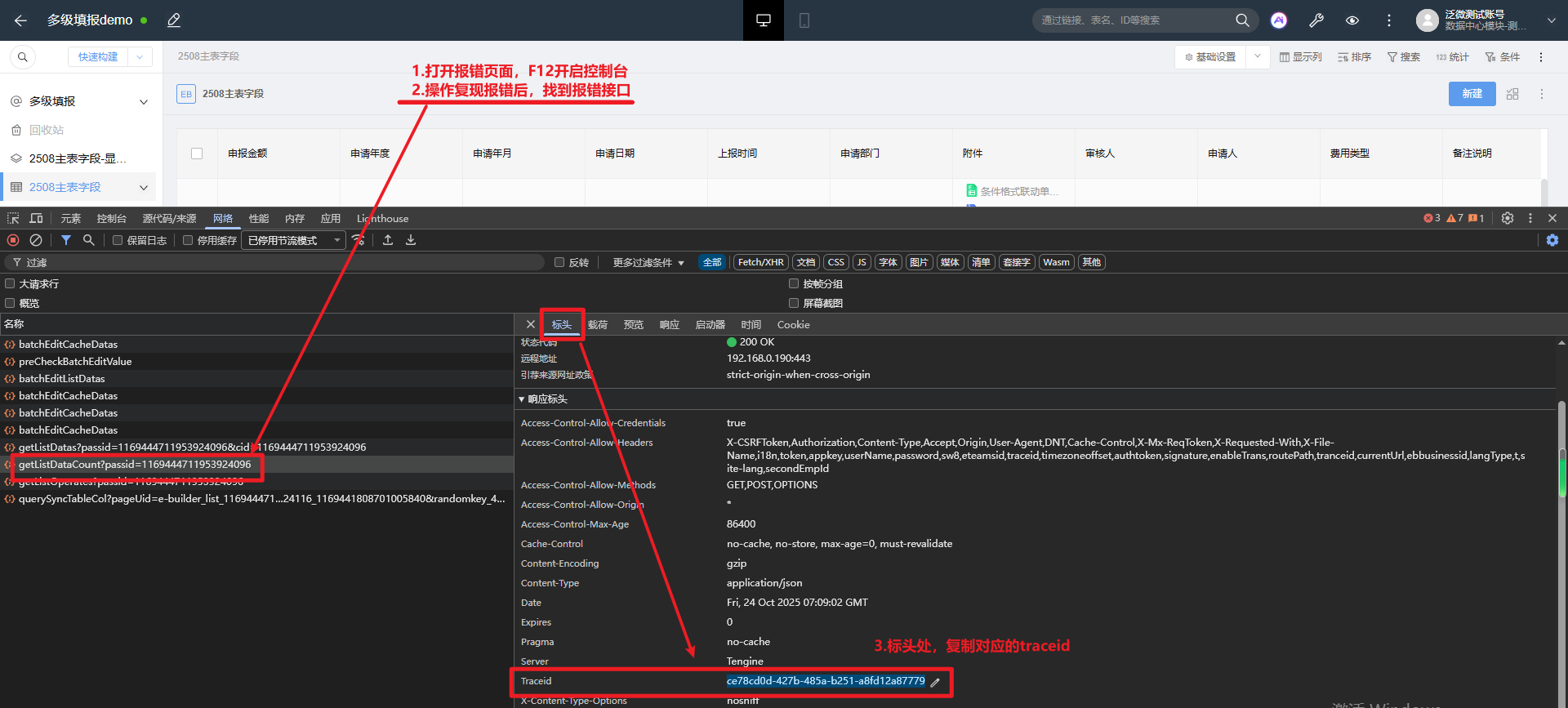Check the 反转 filter checkbox
Viewport: 1568px width, 708px height.
559,262
